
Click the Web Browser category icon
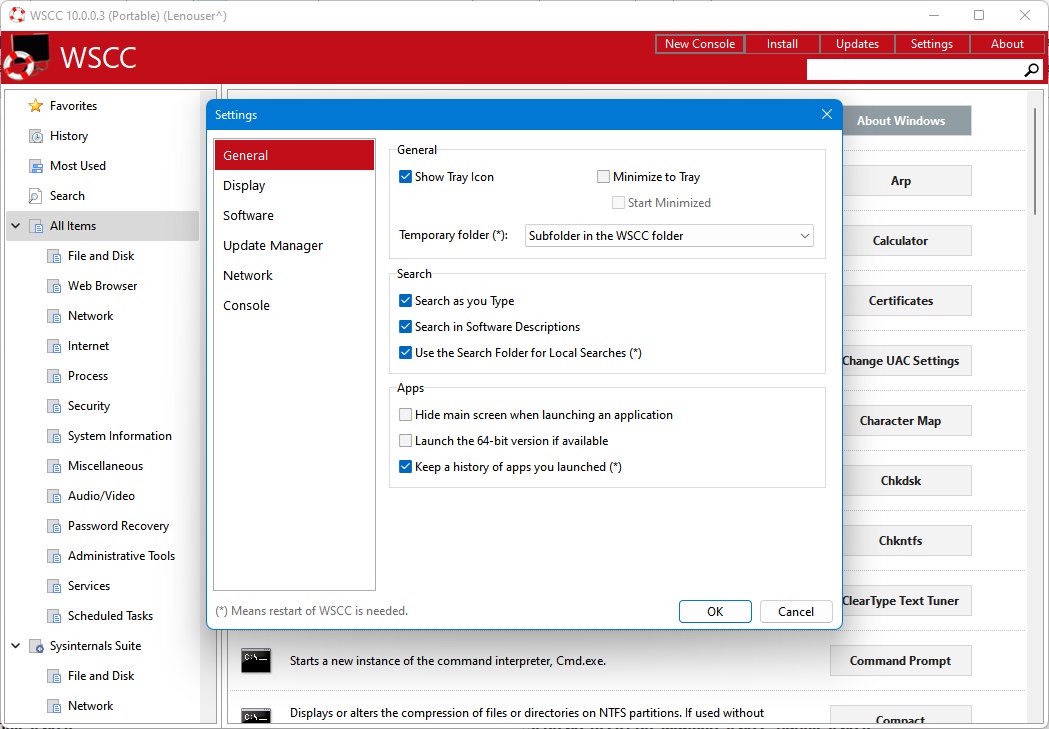(54, 286)
